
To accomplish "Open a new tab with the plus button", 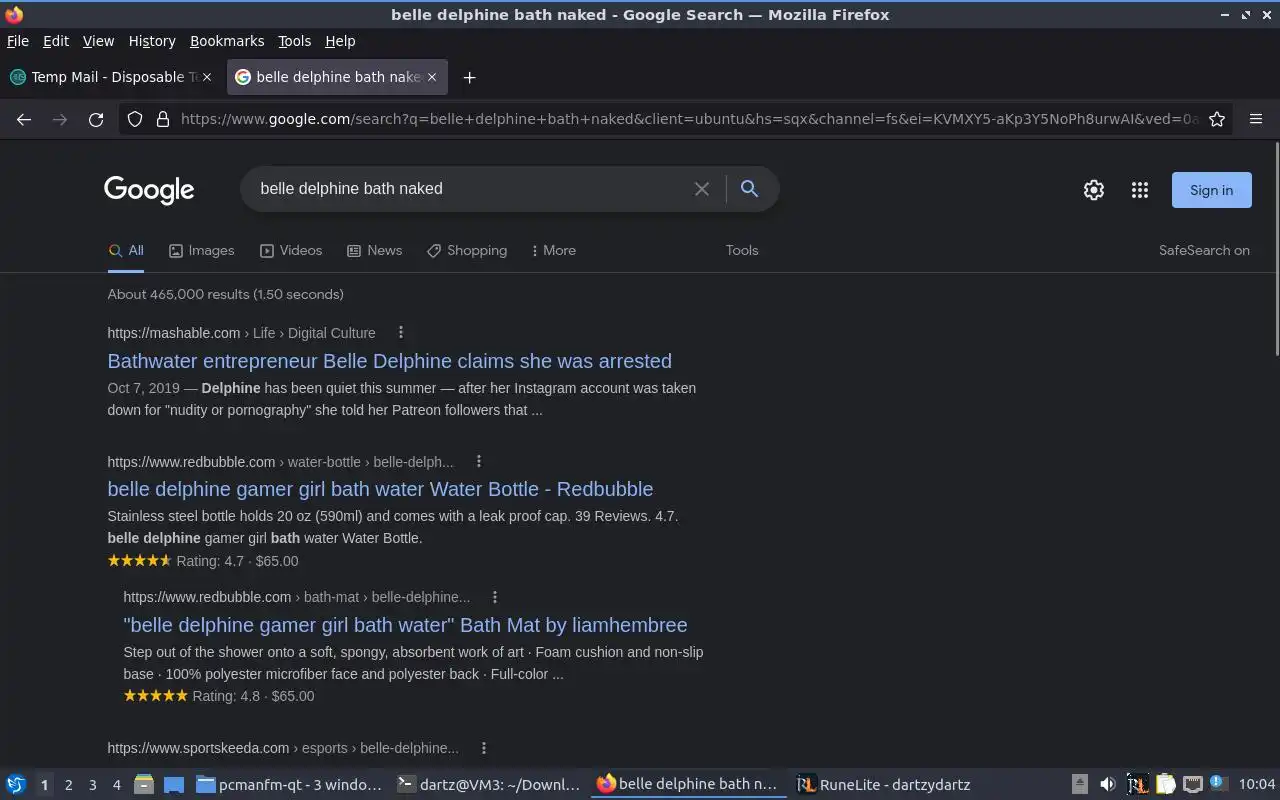I will [x=469, y=77].
